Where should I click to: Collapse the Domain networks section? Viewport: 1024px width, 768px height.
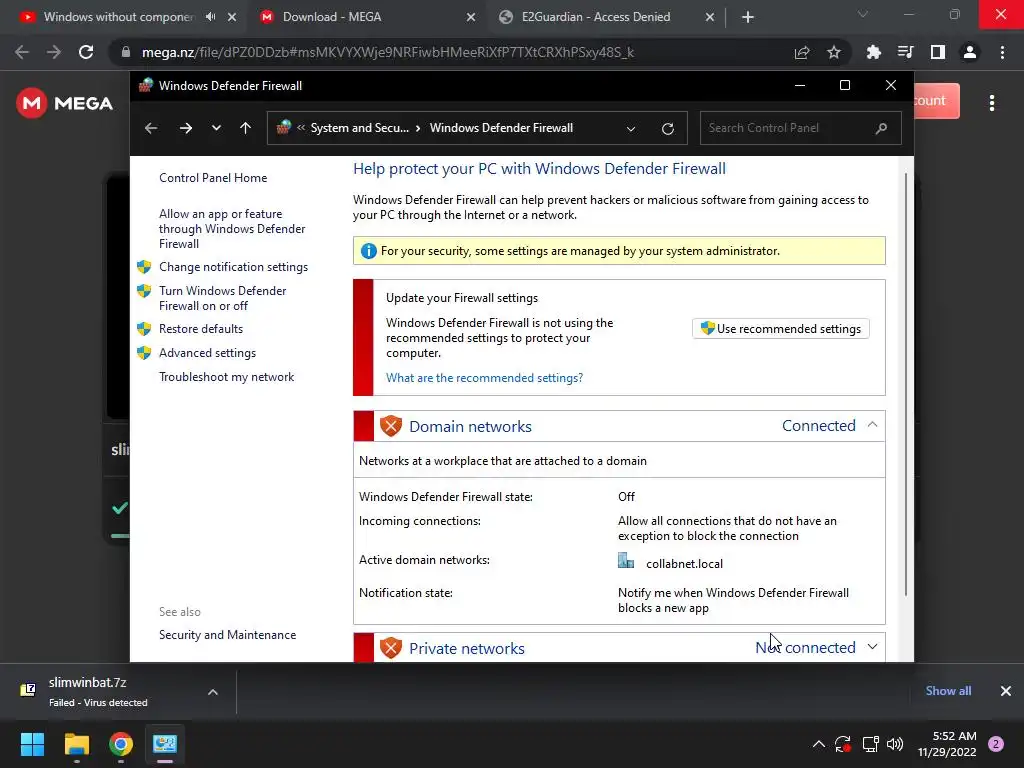[x=872, y=425]
